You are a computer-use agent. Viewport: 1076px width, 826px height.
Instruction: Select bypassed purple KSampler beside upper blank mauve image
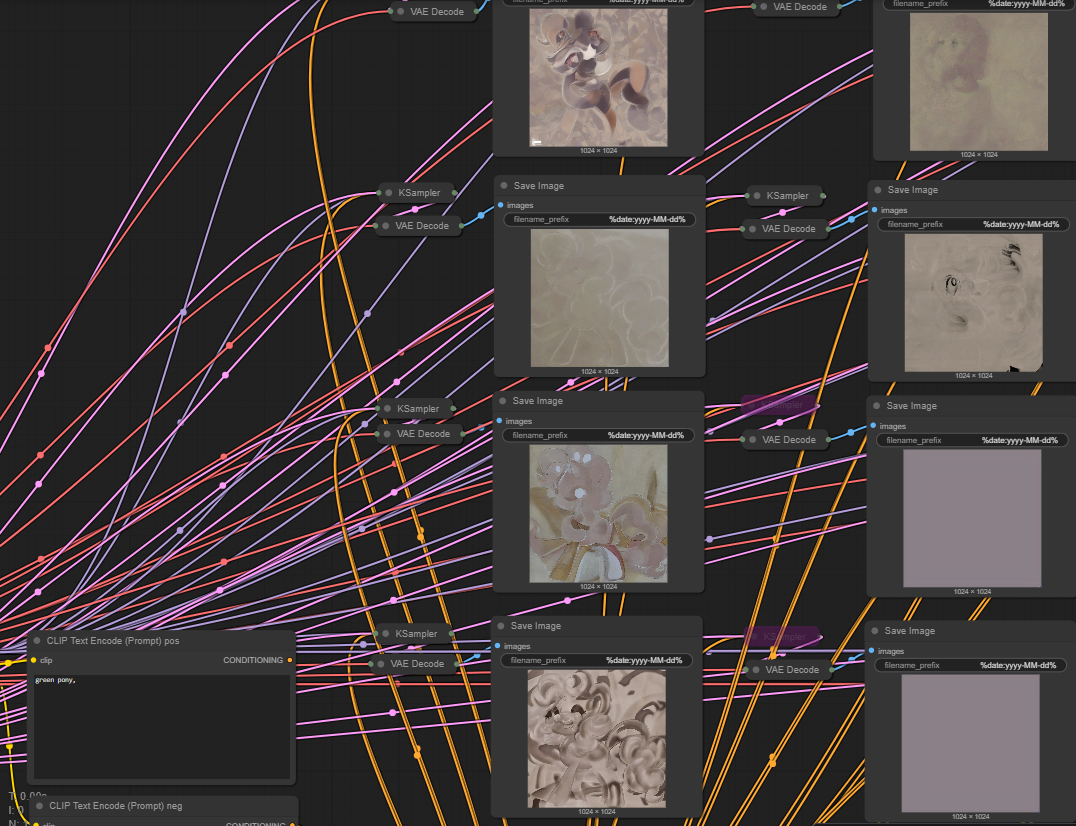[779, 405]
